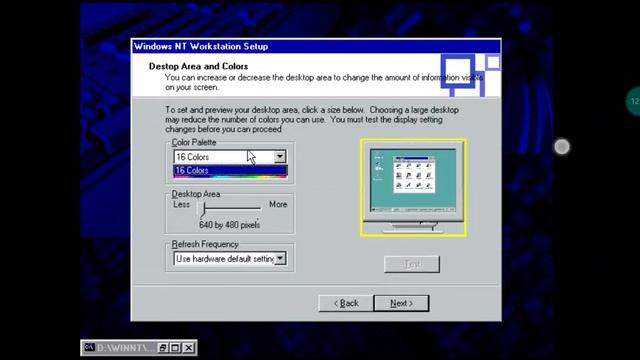
Task: Click the command prompt icon of D:\WINNT
Action: click(89, 347)
